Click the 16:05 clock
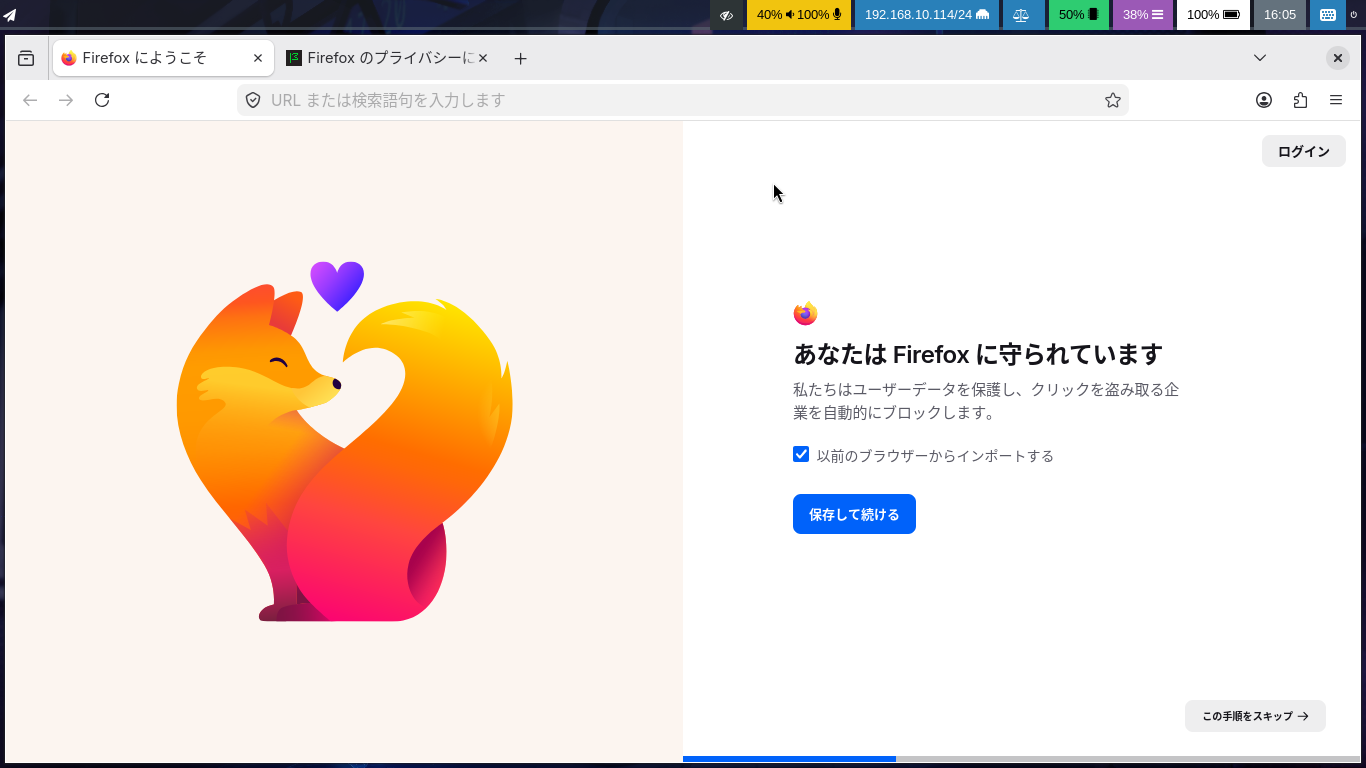 [x=1280, y=15]
